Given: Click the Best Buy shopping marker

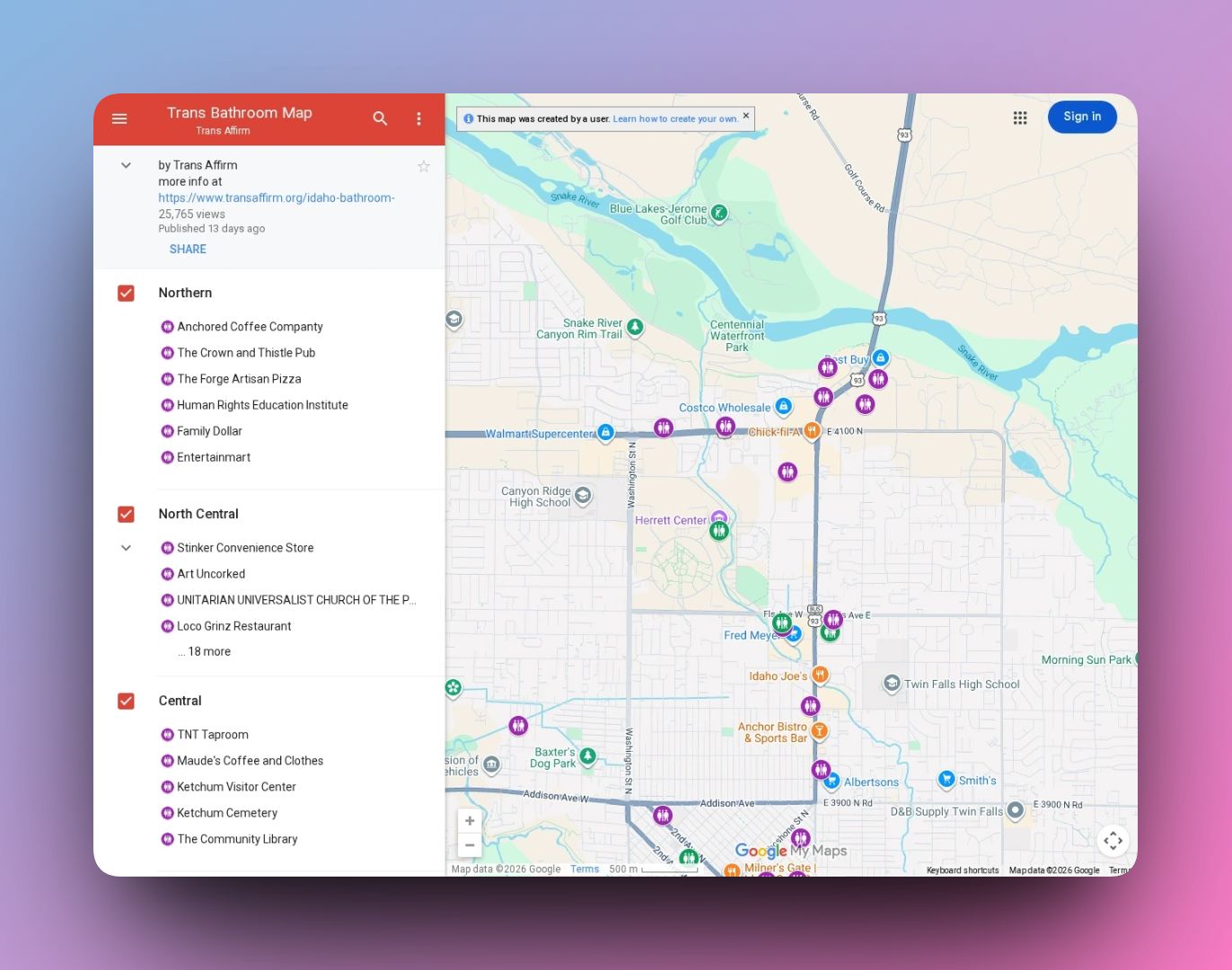Looking at the screenshot, I should tap(881, 357).
